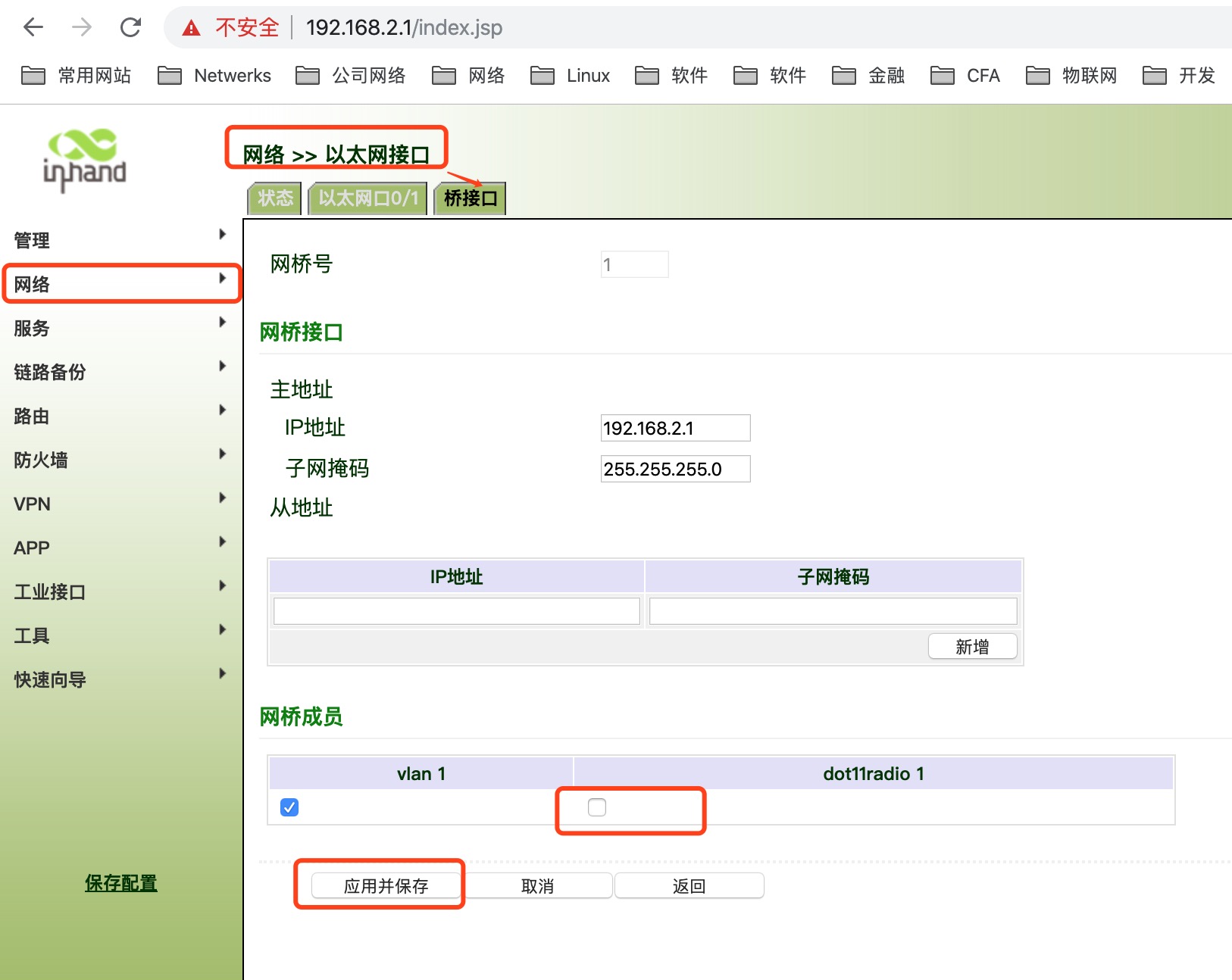This screenshot has width=1232, height=980.
Task: Click the browser reload icon
Action: pos(131,28)
